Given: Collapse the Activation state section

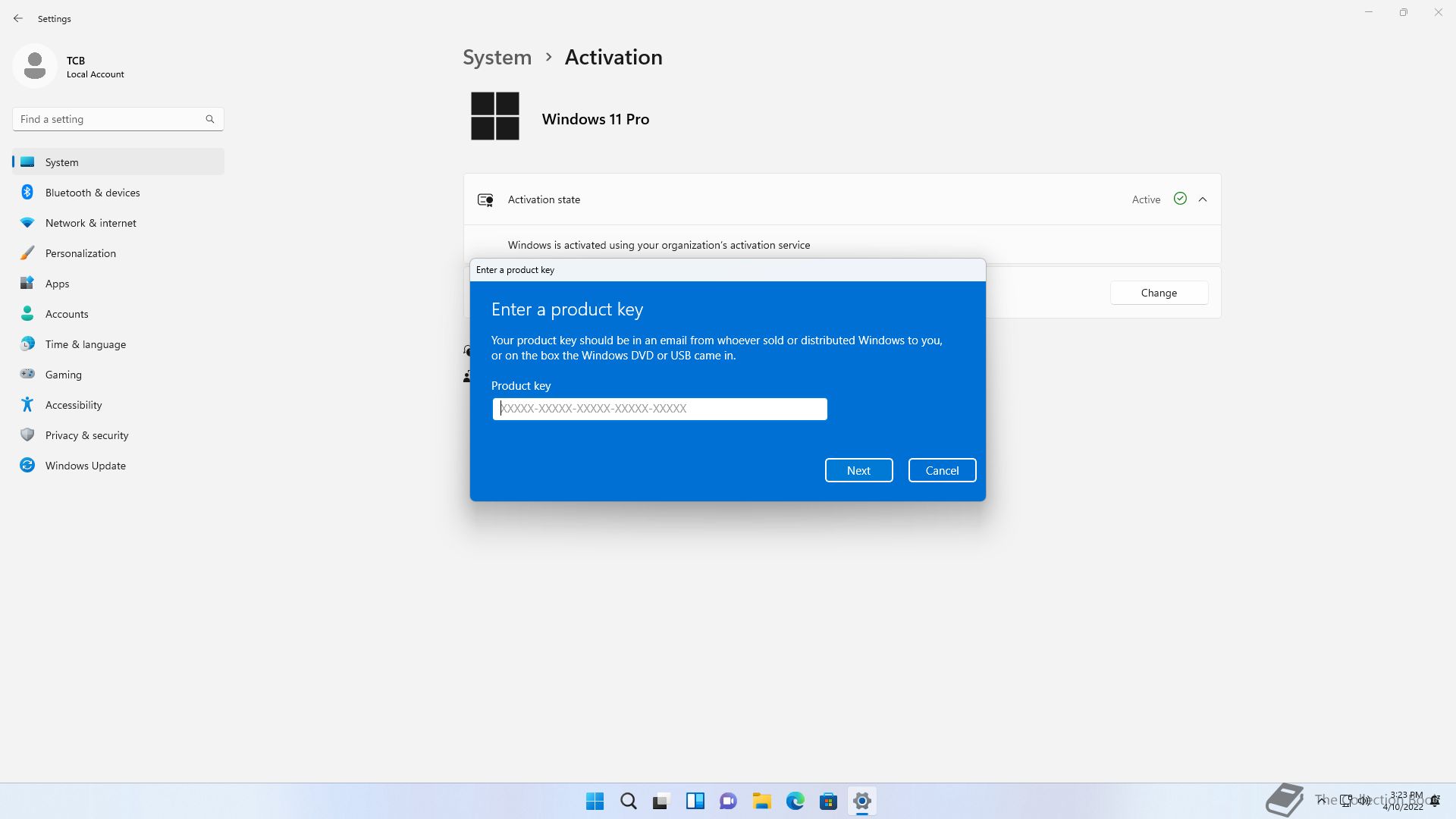Looking at the screenshot, I should 1203,199.
